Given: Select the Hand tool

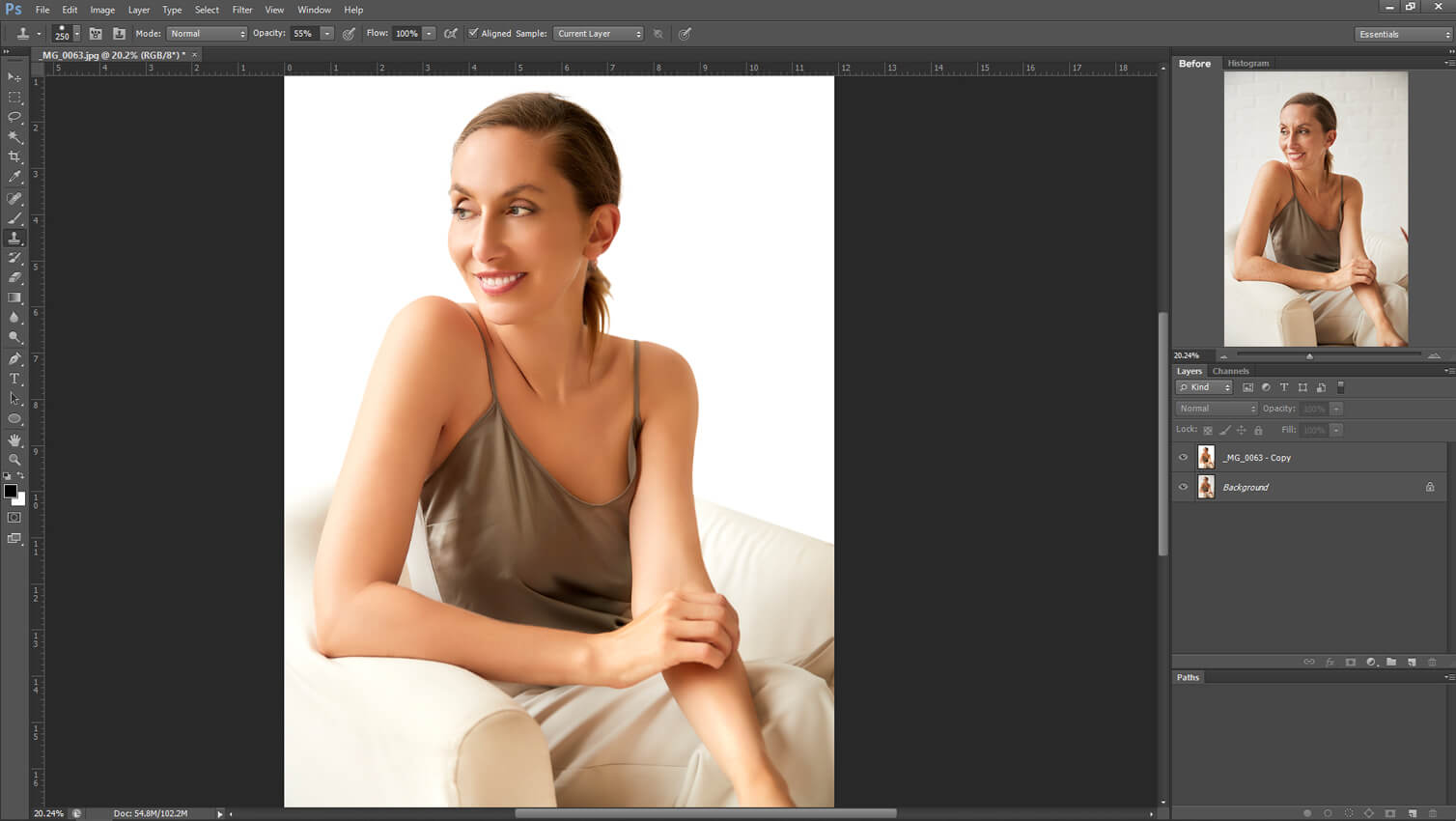Looking at the screenshot, I should tap(14, 439).
